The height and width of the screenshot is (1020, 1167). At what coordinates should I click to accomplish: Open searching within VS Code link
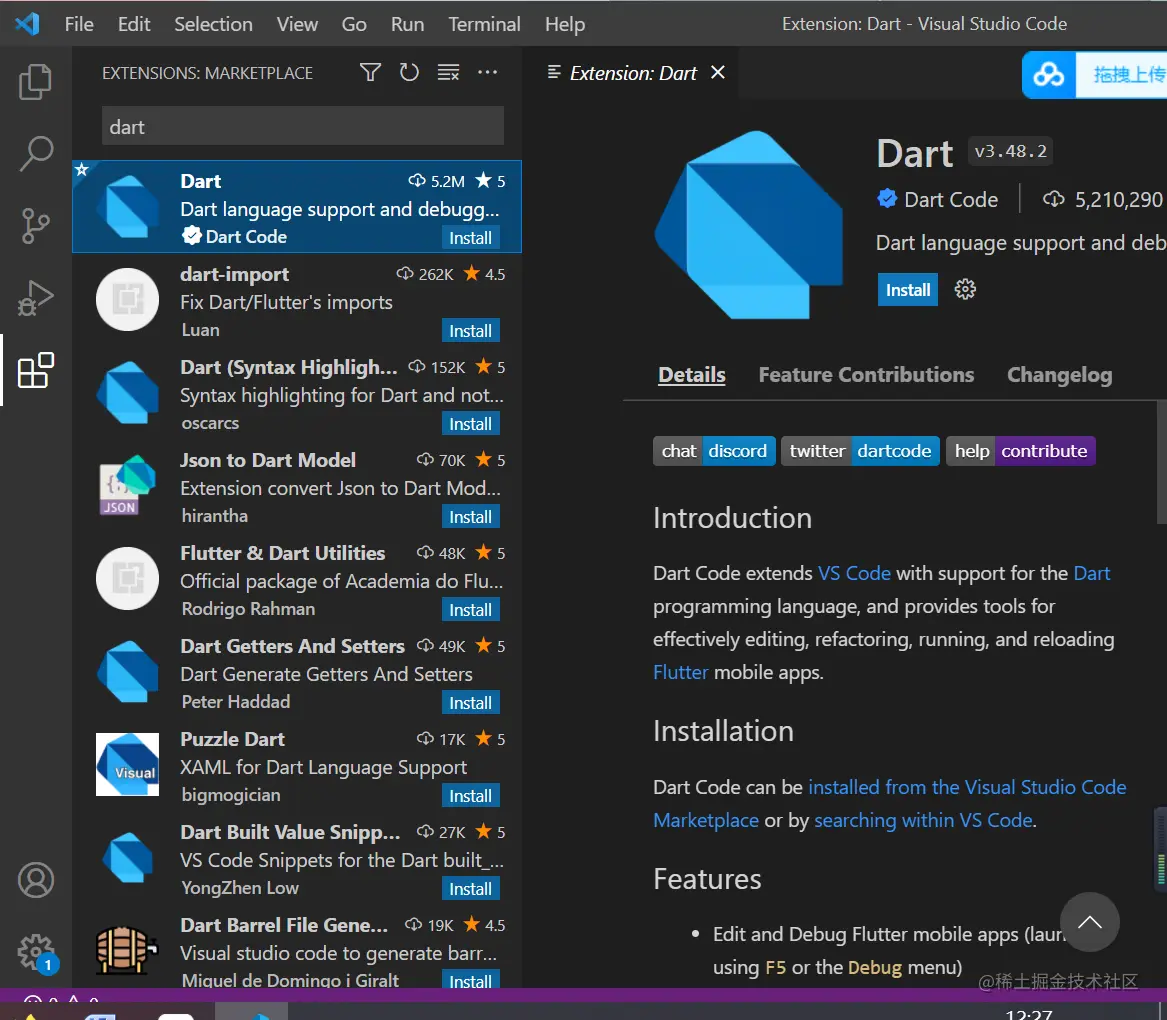pyautogui.click(x=923, y=820)
